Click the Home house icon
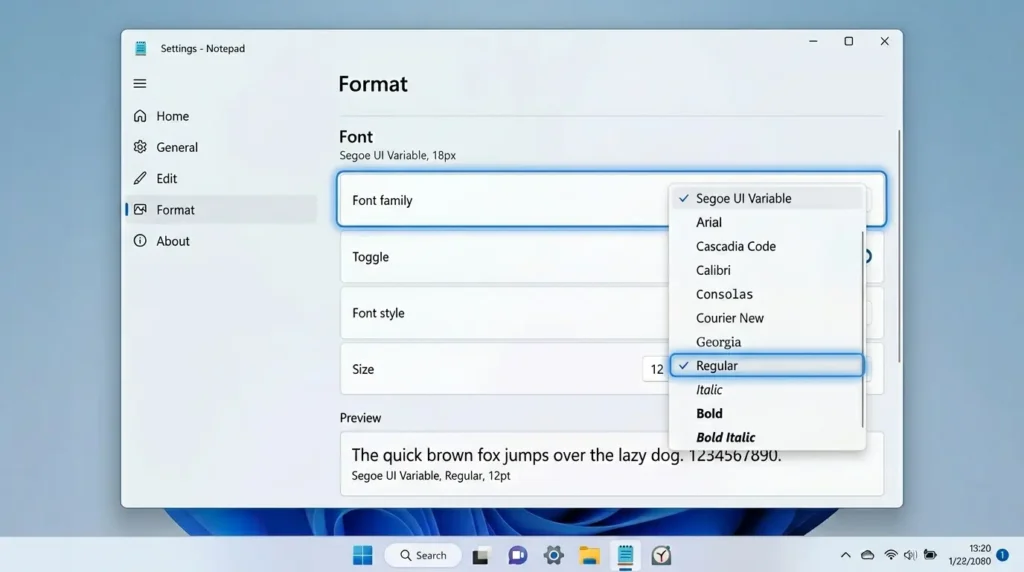 140,116
